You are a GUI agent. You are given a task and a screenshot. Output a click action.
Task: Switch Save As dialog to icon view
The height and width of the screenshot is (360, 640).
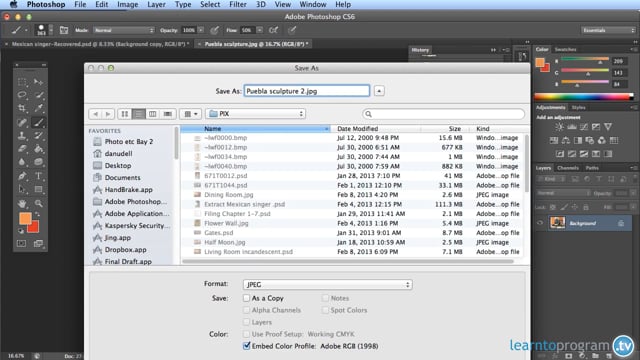pyautogui.click(x=124, y=114)
